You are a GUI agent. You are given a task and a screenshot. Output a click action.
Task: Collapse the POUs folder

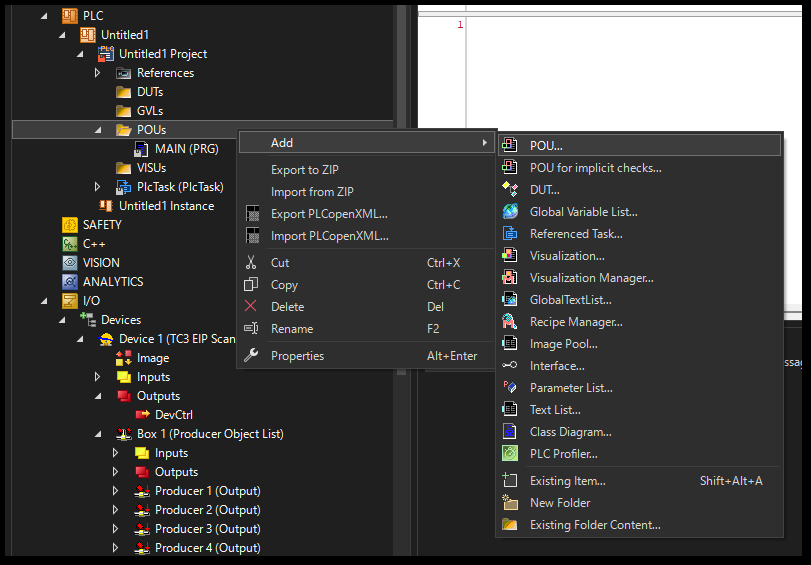click(98, 130)
